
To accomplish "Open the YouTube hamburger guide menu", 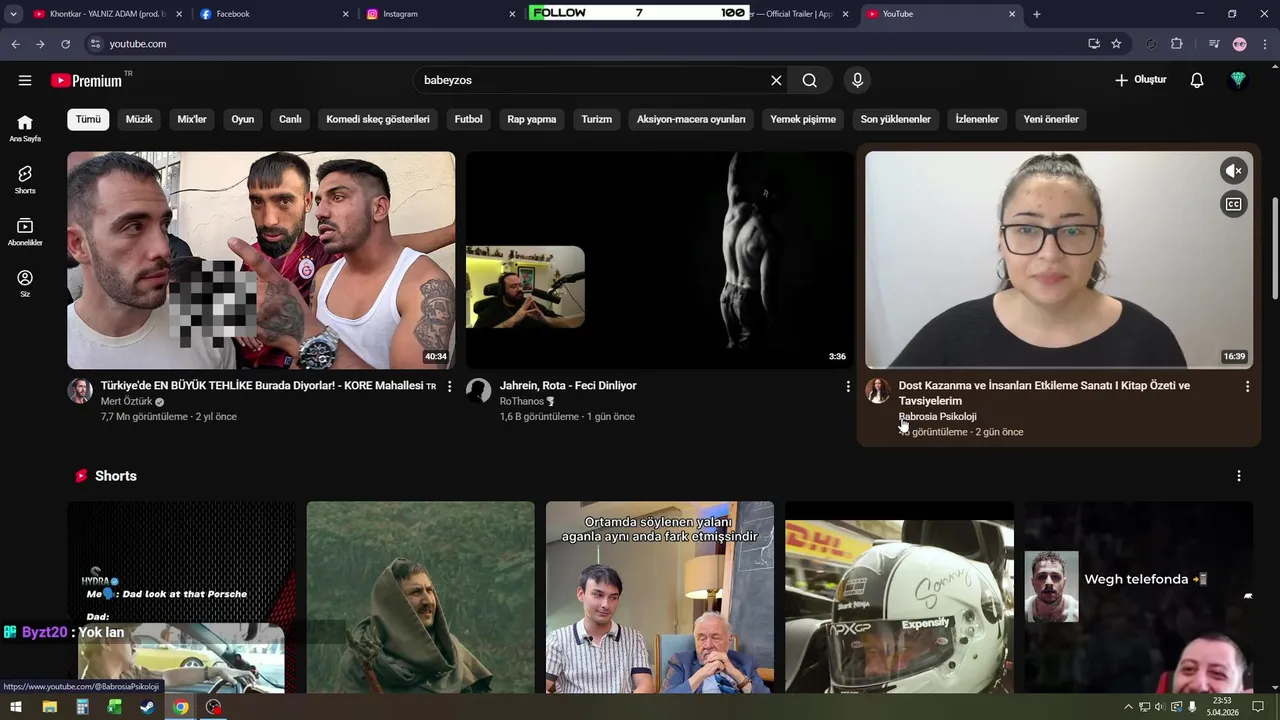I will pos(25,80).
